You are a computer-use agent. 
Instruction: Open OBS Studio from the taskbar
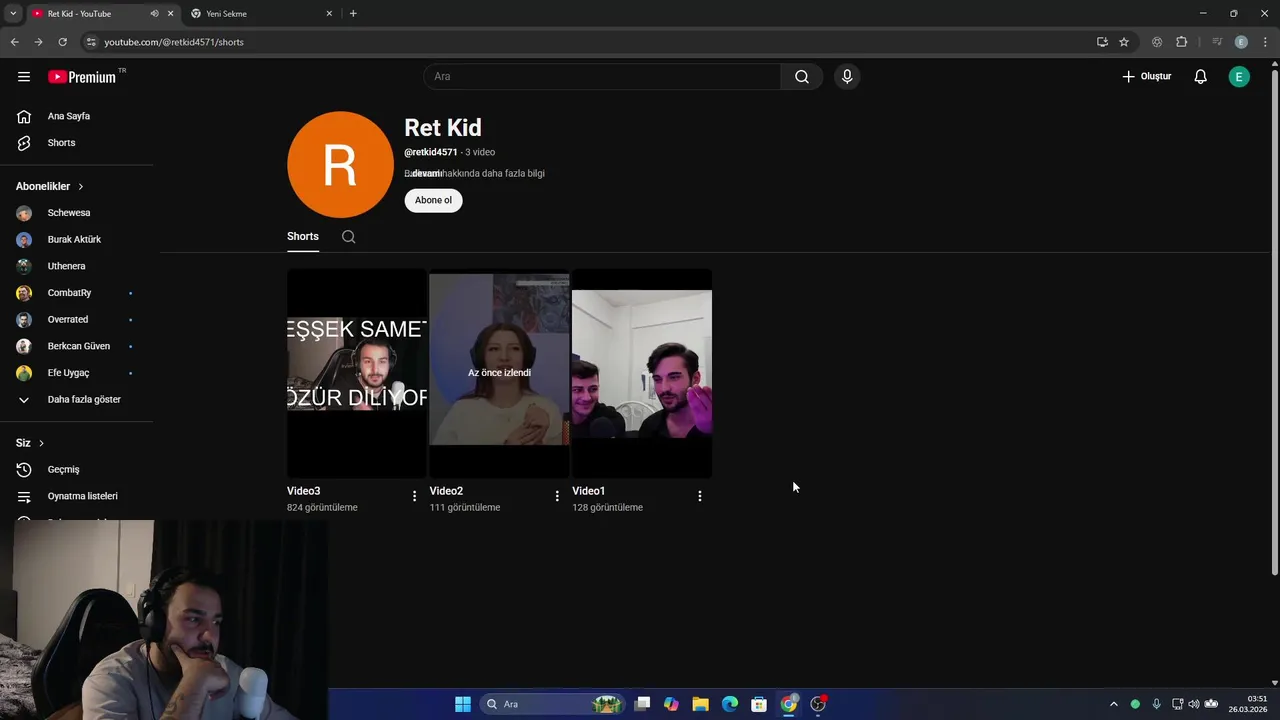coord(818,704)
